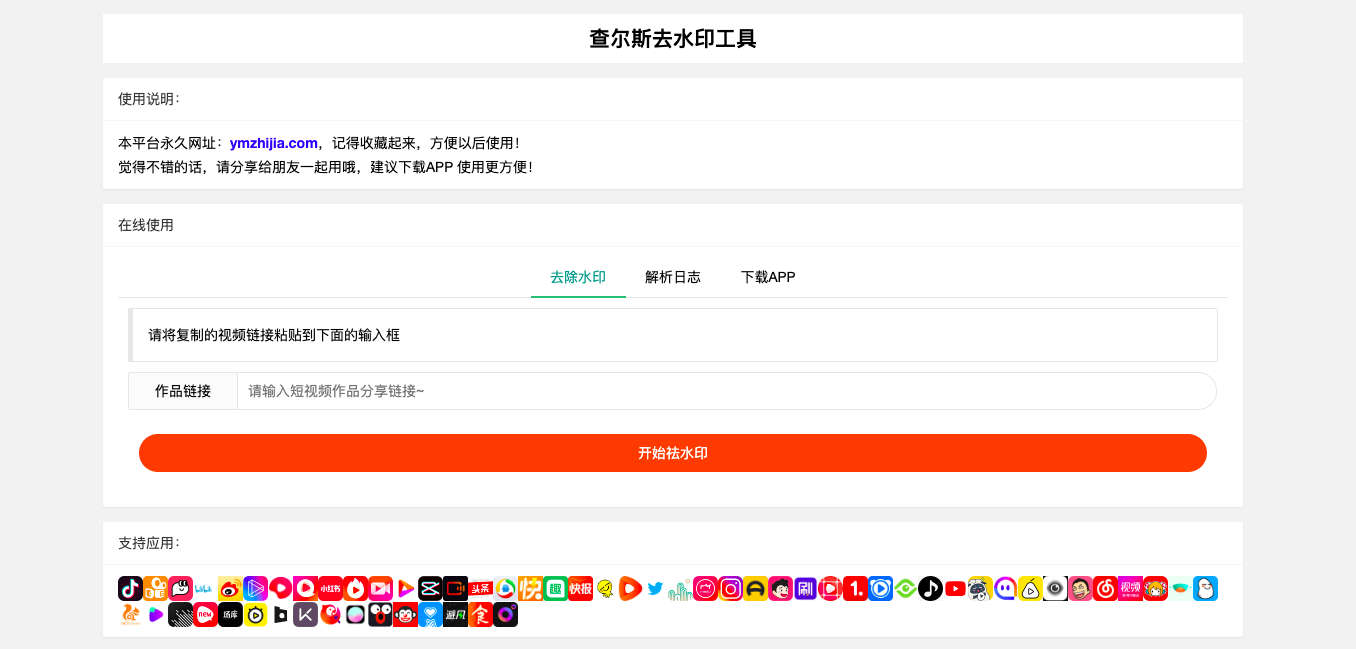Select the NetEase Cloud Music icon

point(1103,589)
